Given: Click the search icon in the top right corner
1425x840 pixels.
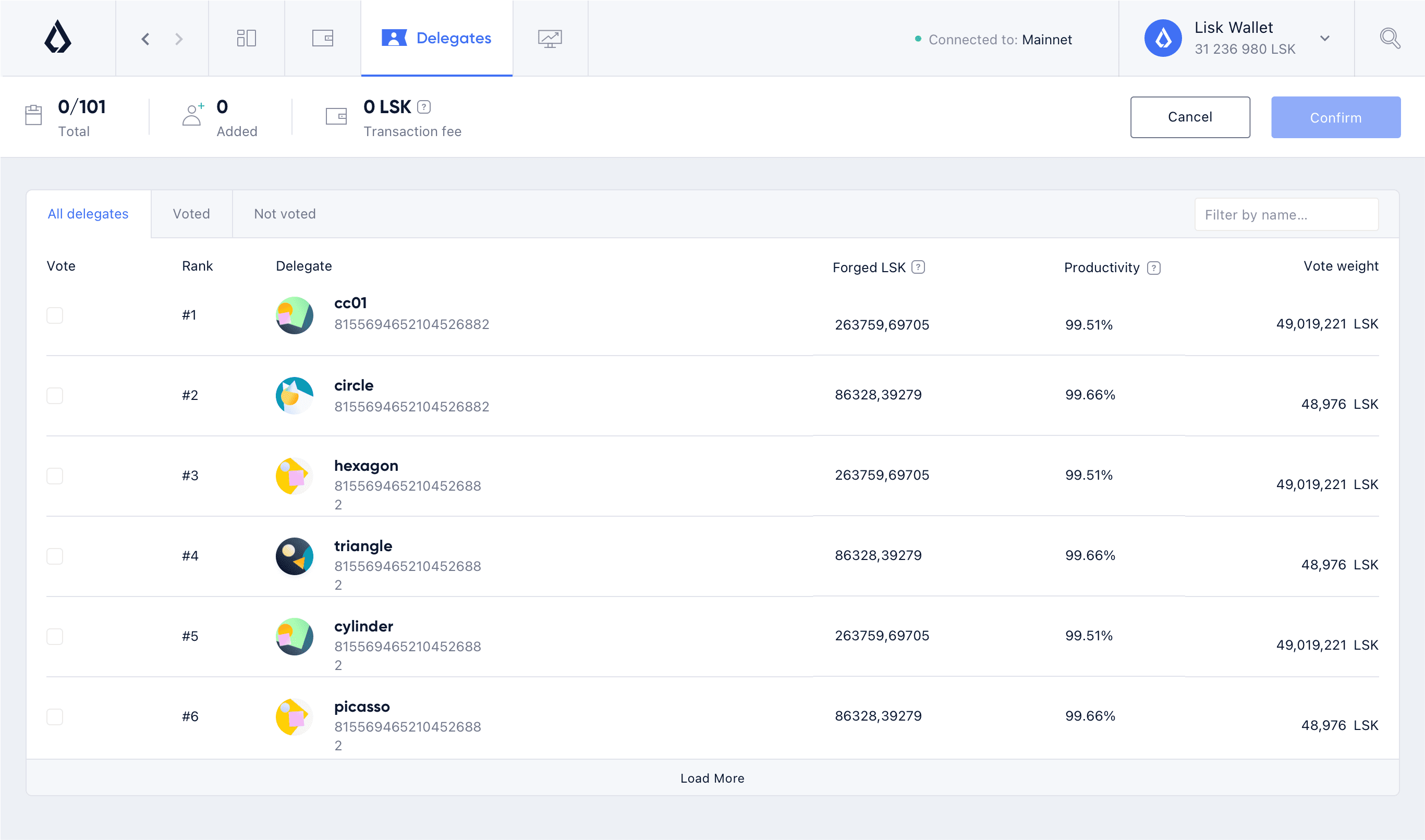Looking at the screenshot, I should (x=1390, y=38).
